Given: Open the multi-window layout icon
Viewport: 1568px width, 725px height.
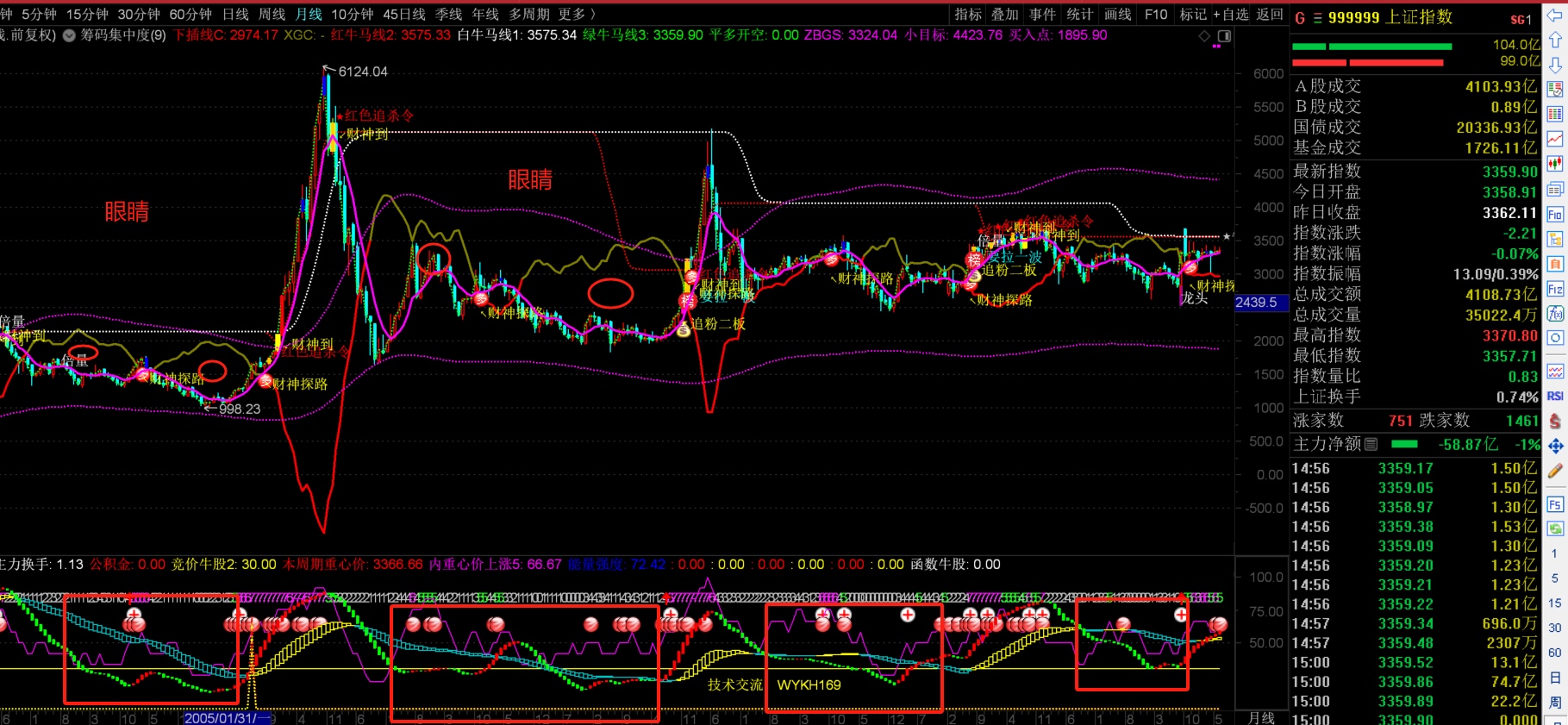Looking at the screenshot, I should (x=1555, y=189).
